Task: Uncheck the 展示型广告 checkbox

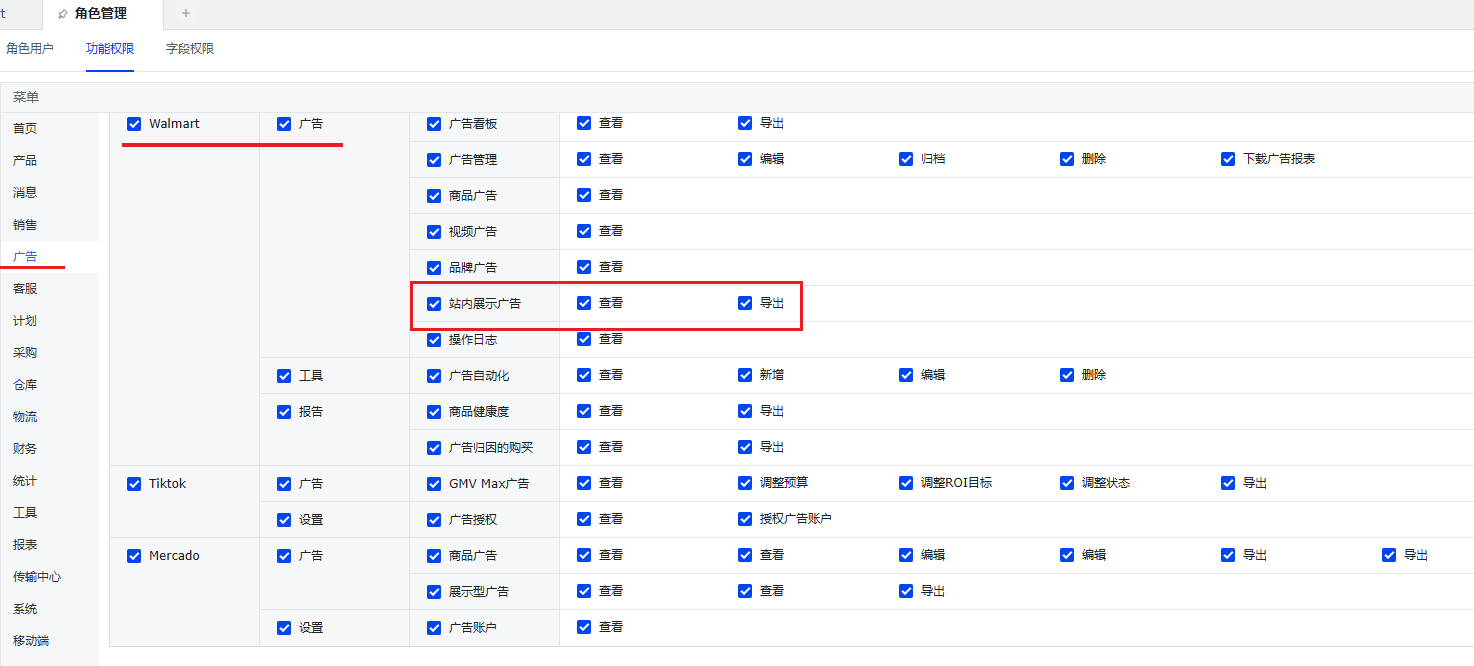Action: coord(434,592)
